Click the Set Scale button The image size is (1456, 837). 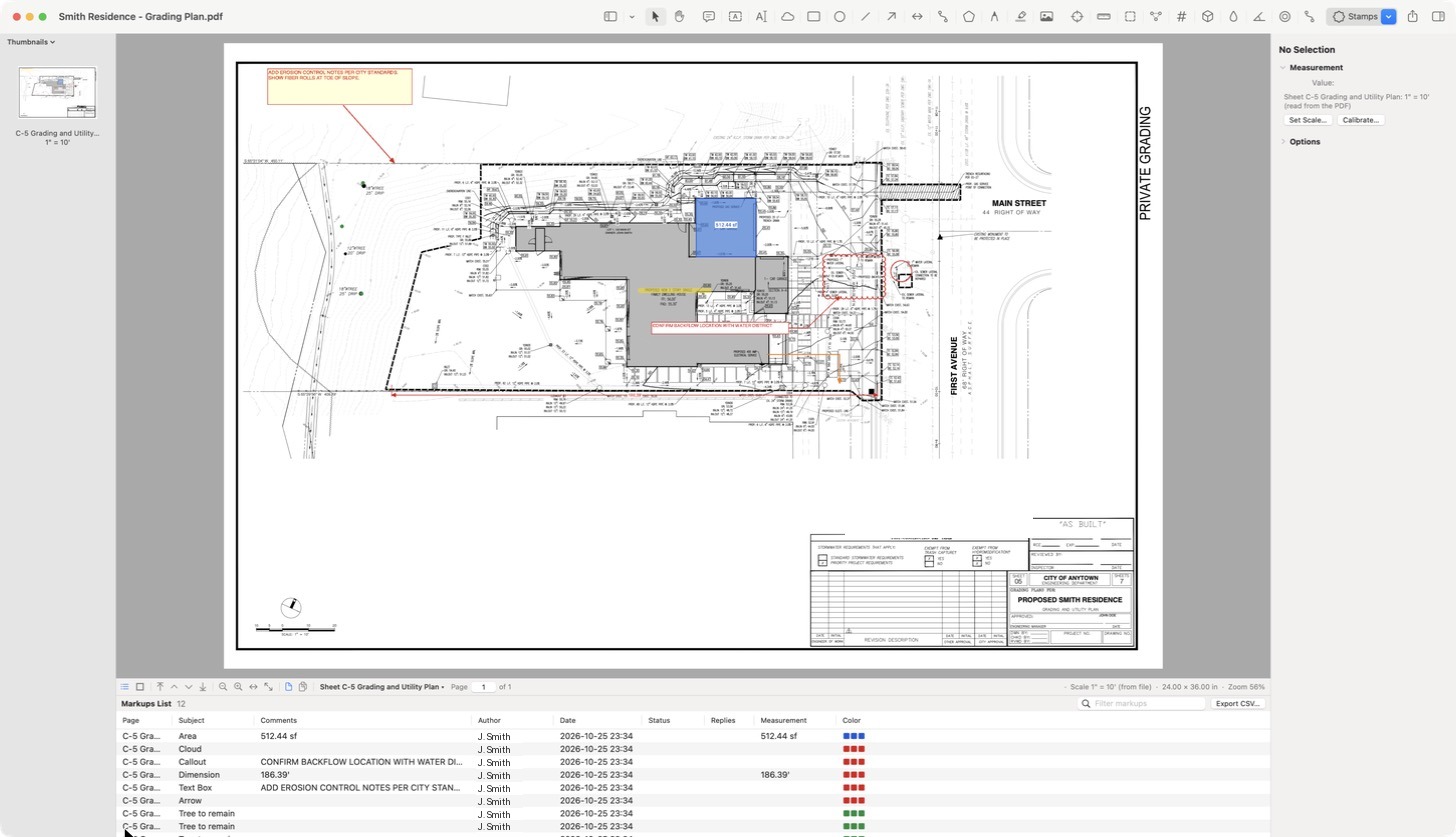point(1308,120)
